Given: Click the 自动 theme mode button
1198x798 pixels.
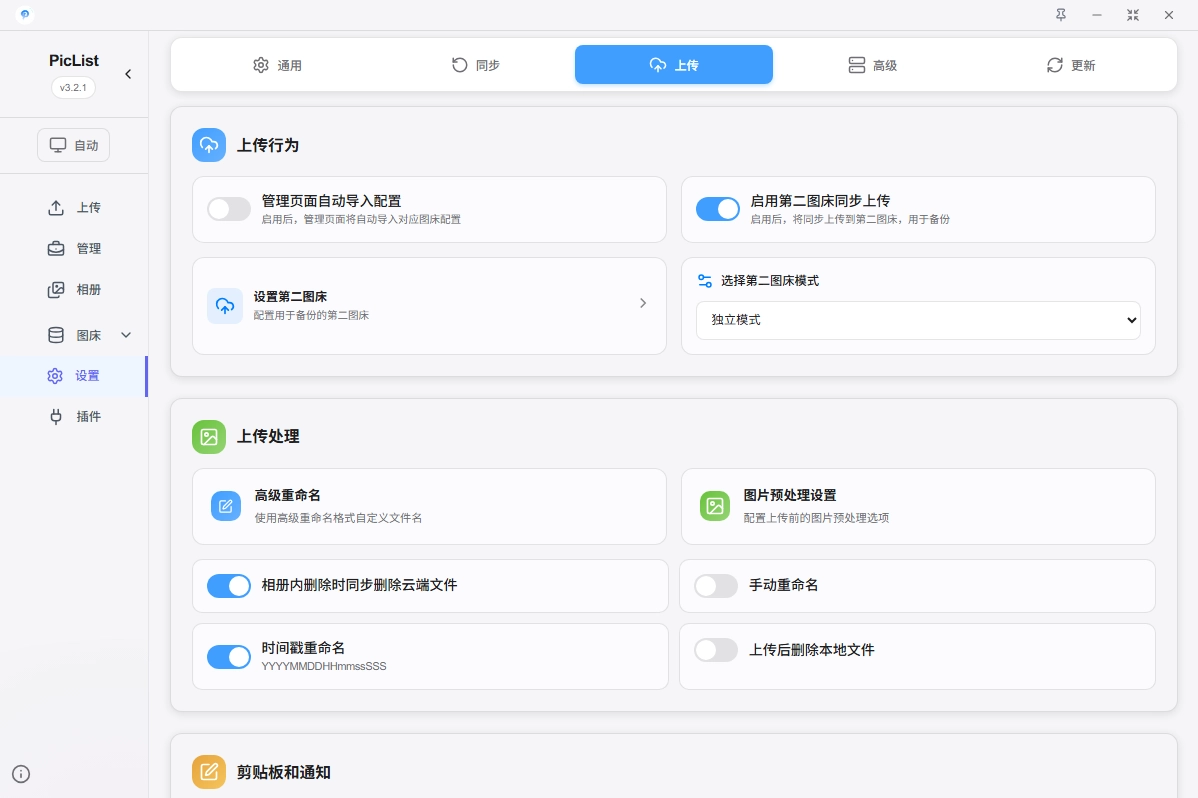Looking at the screenshot, I should (74, 145).
